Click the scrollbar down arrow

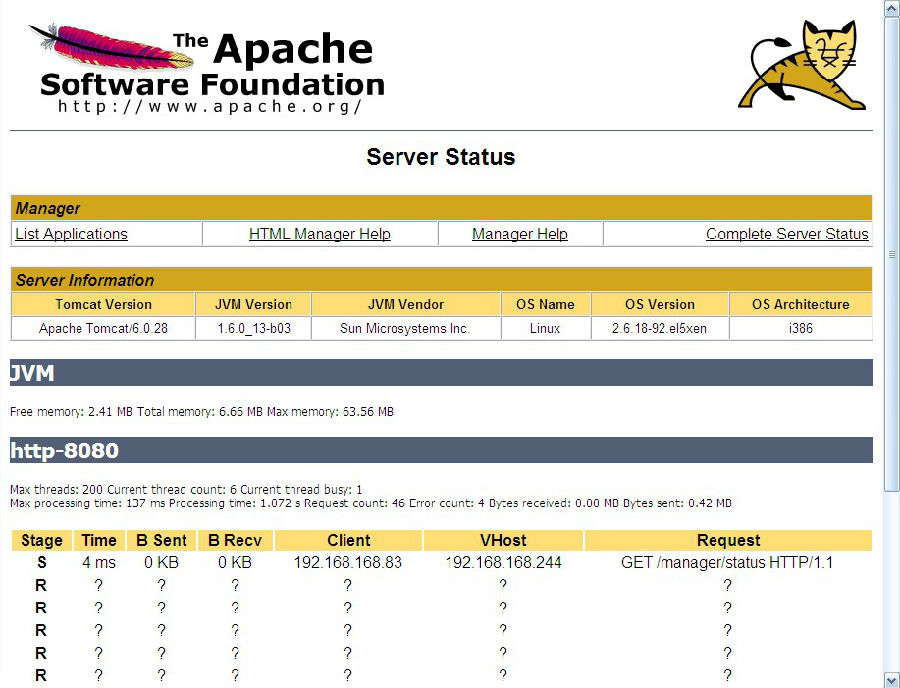click(x=893, y=679)
